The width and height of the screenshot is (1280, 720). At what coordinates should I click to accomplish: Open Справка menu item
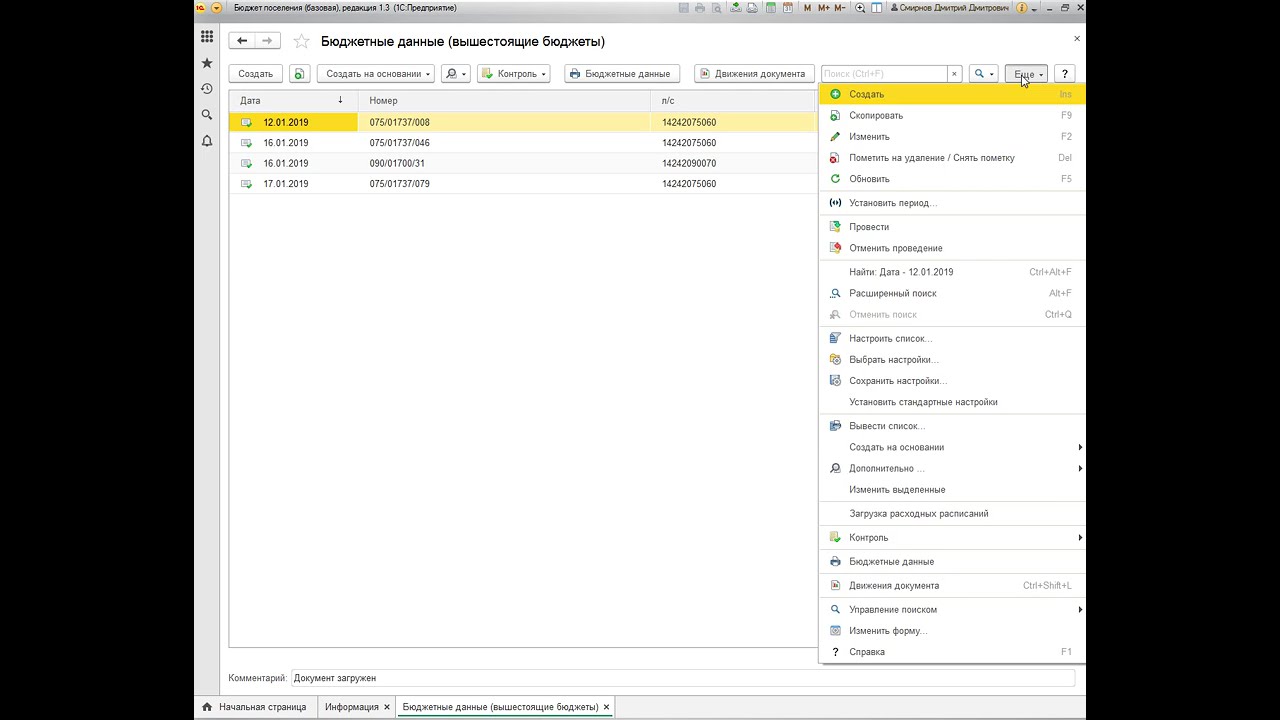pyautogui.click(x=951, y=652)
